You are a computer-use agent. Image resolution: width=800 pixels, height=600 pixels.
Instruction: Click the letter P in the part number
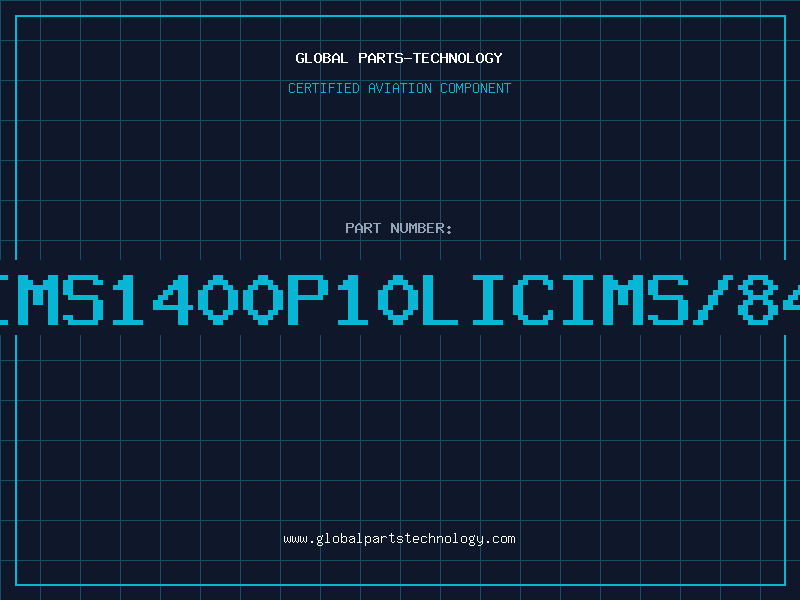click(x=308, y=299)
